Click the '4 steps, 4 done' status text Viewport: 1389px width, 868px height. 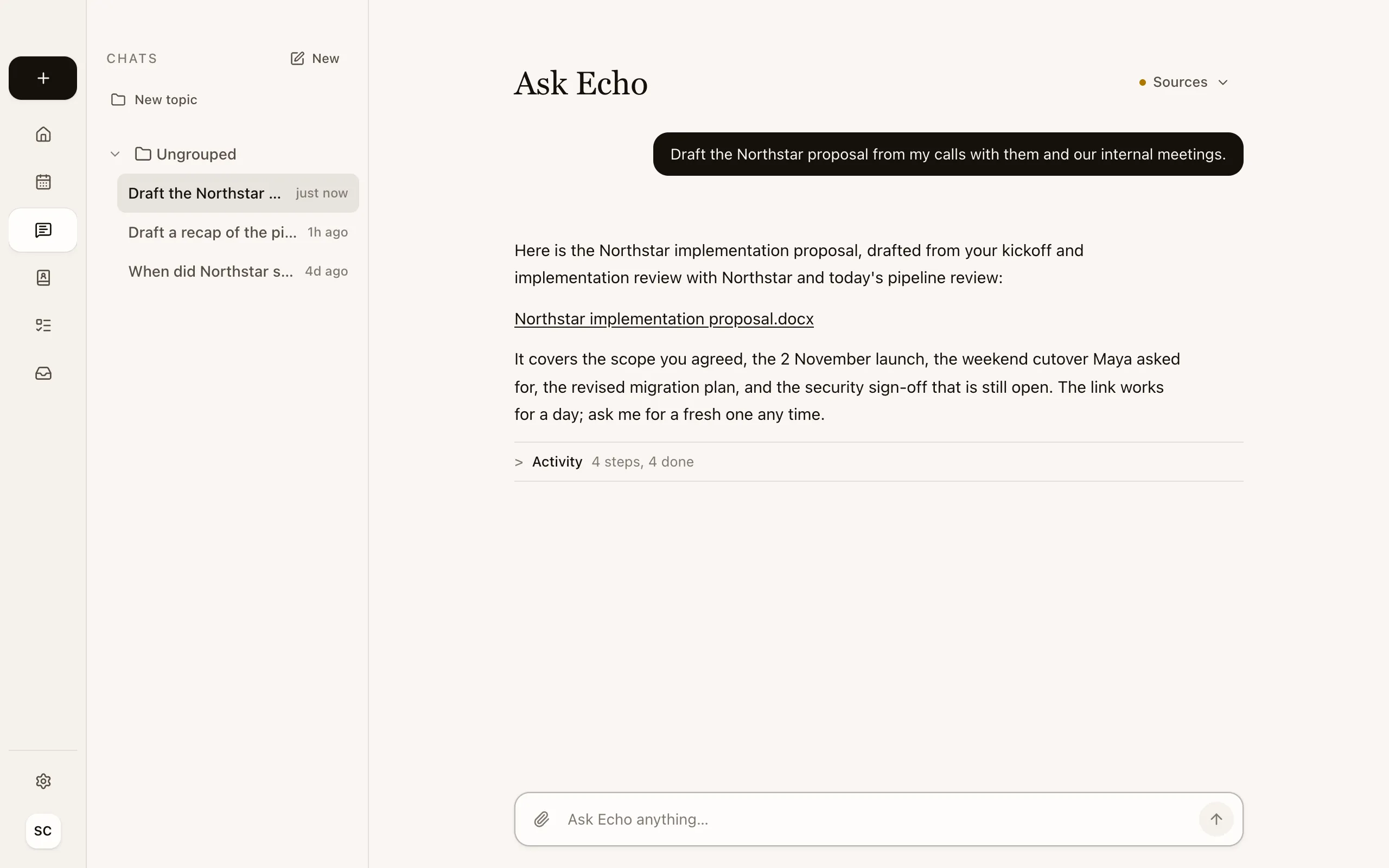642,462
